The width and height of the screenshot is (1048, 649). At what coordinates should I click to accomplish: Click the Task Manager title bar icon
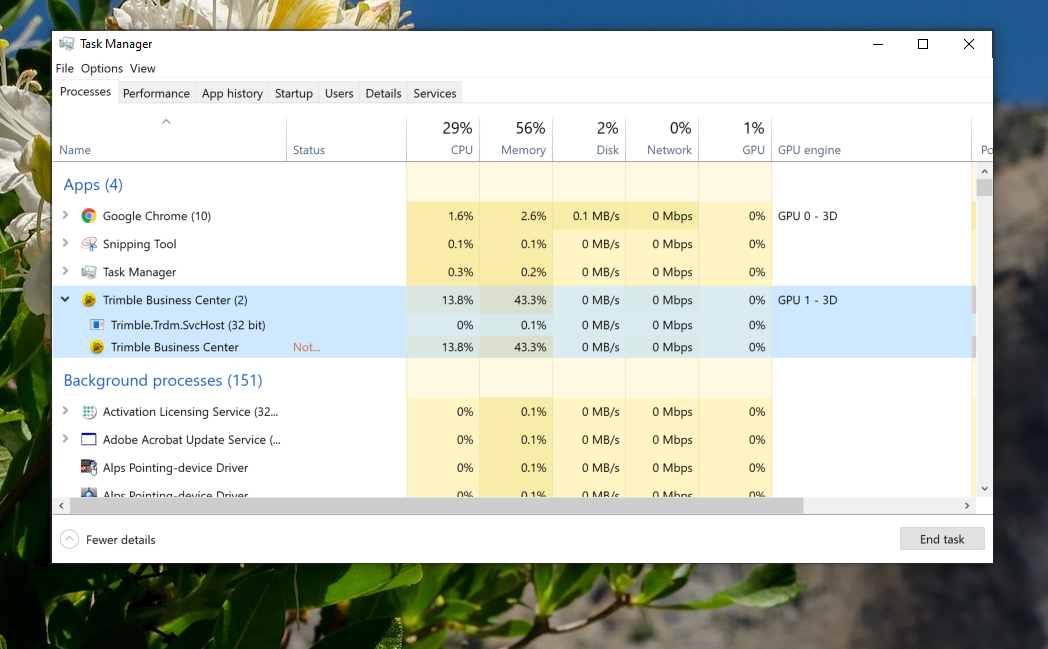coord(66,44)
